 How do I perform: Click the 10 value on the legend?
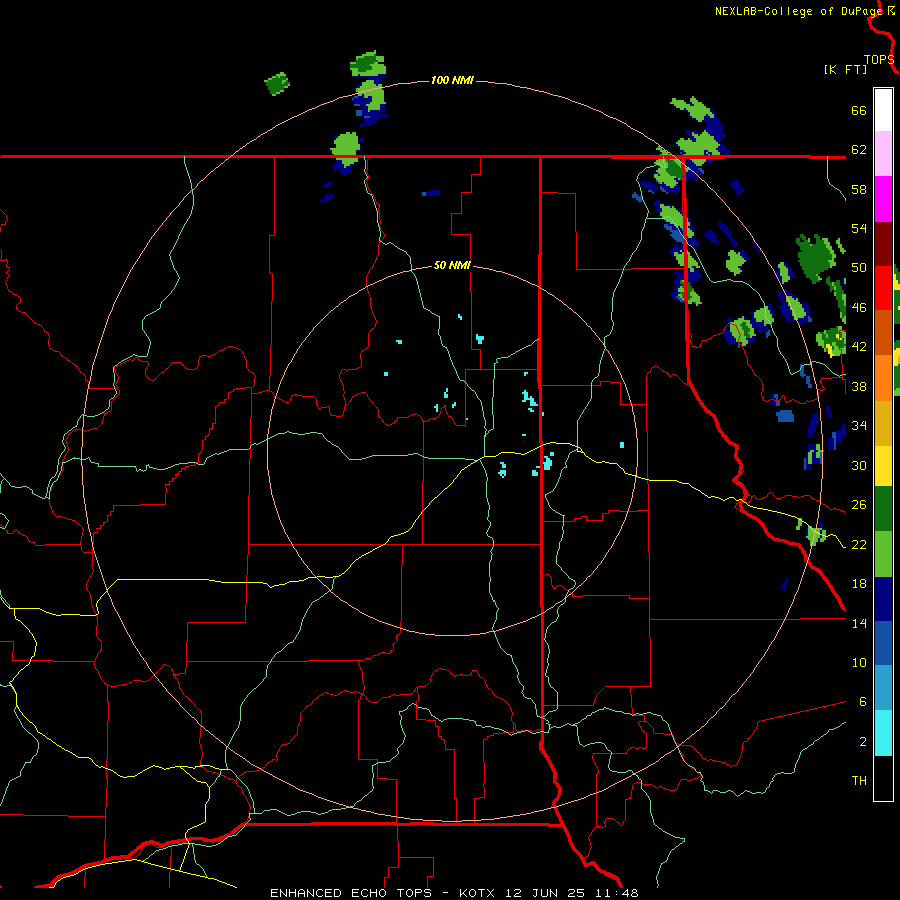coord(859,662)
